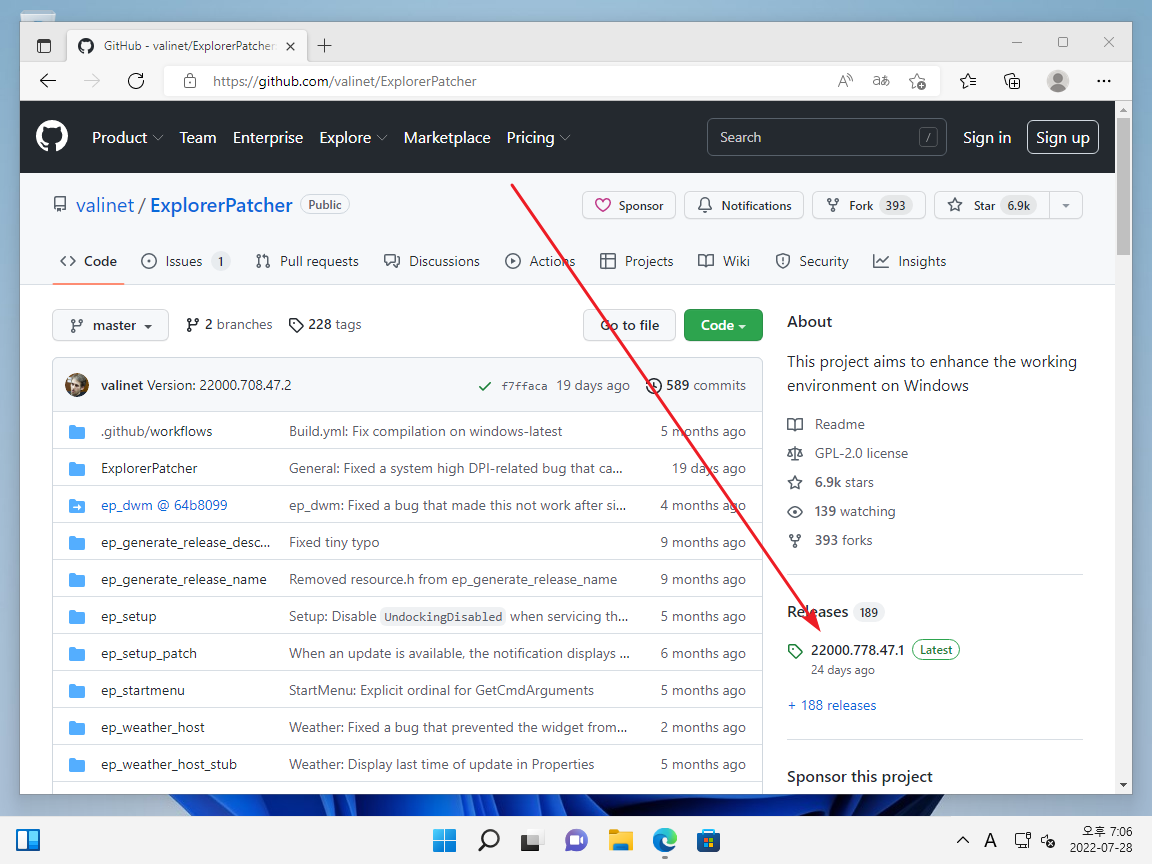
Task: Open a new browser tab
Action: tap(324, 46)
